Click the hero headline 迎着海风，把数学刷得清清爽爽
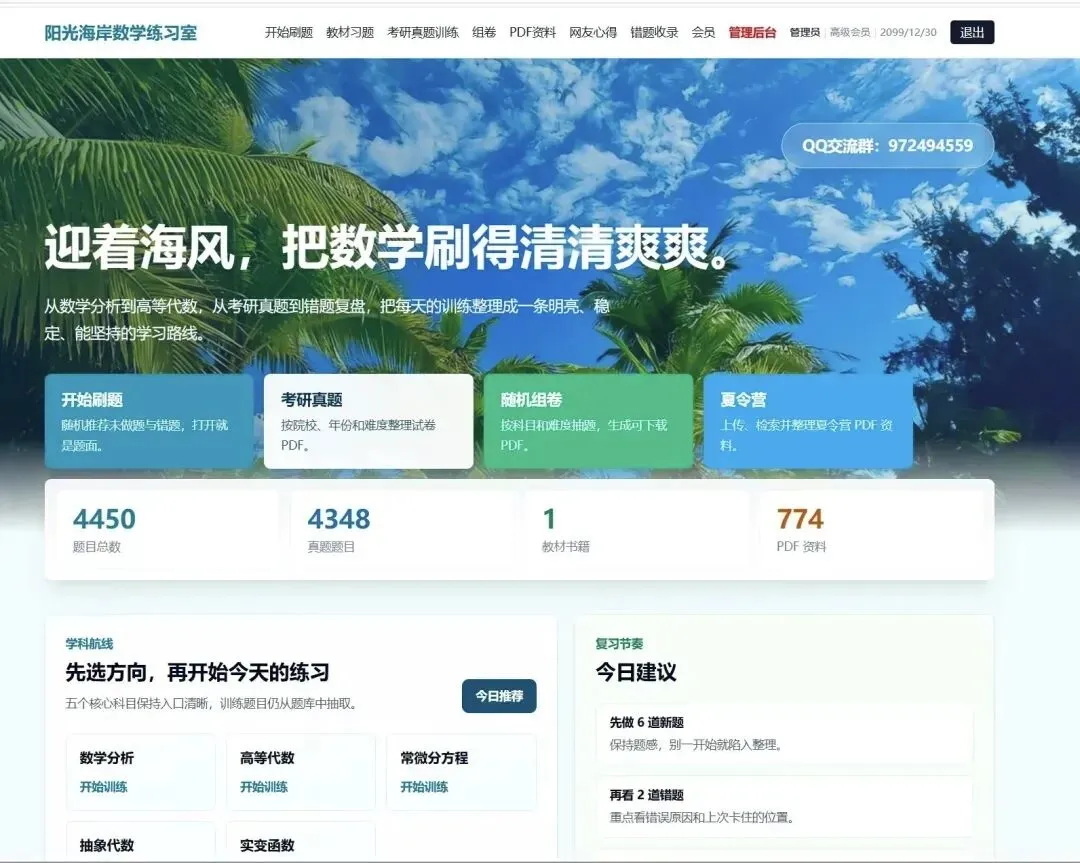The image size is (1080, 863). (x=390, y=247)
